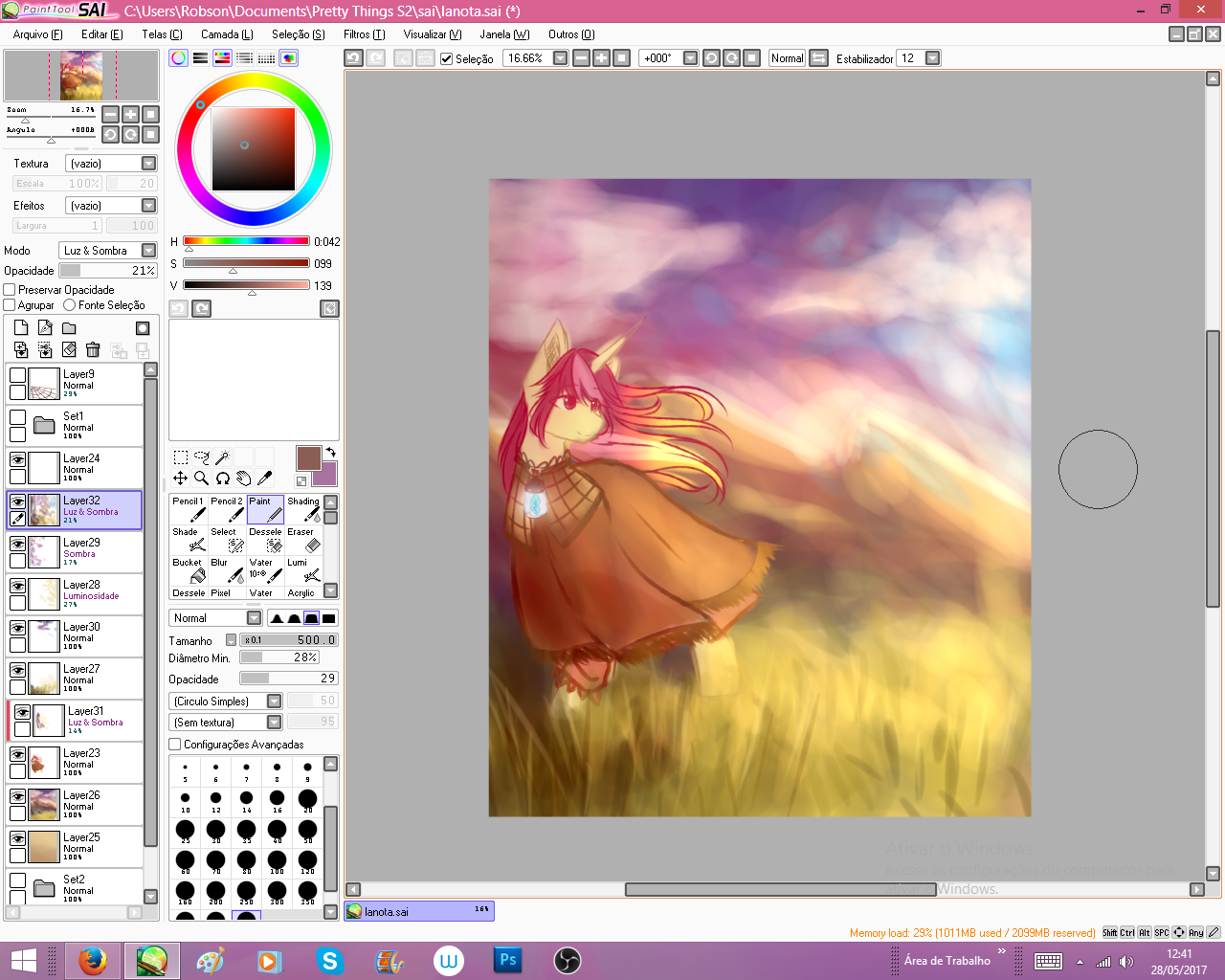Select the Move tool
Viewport: 1225px width, 980px height.
[x=180, y=479]
